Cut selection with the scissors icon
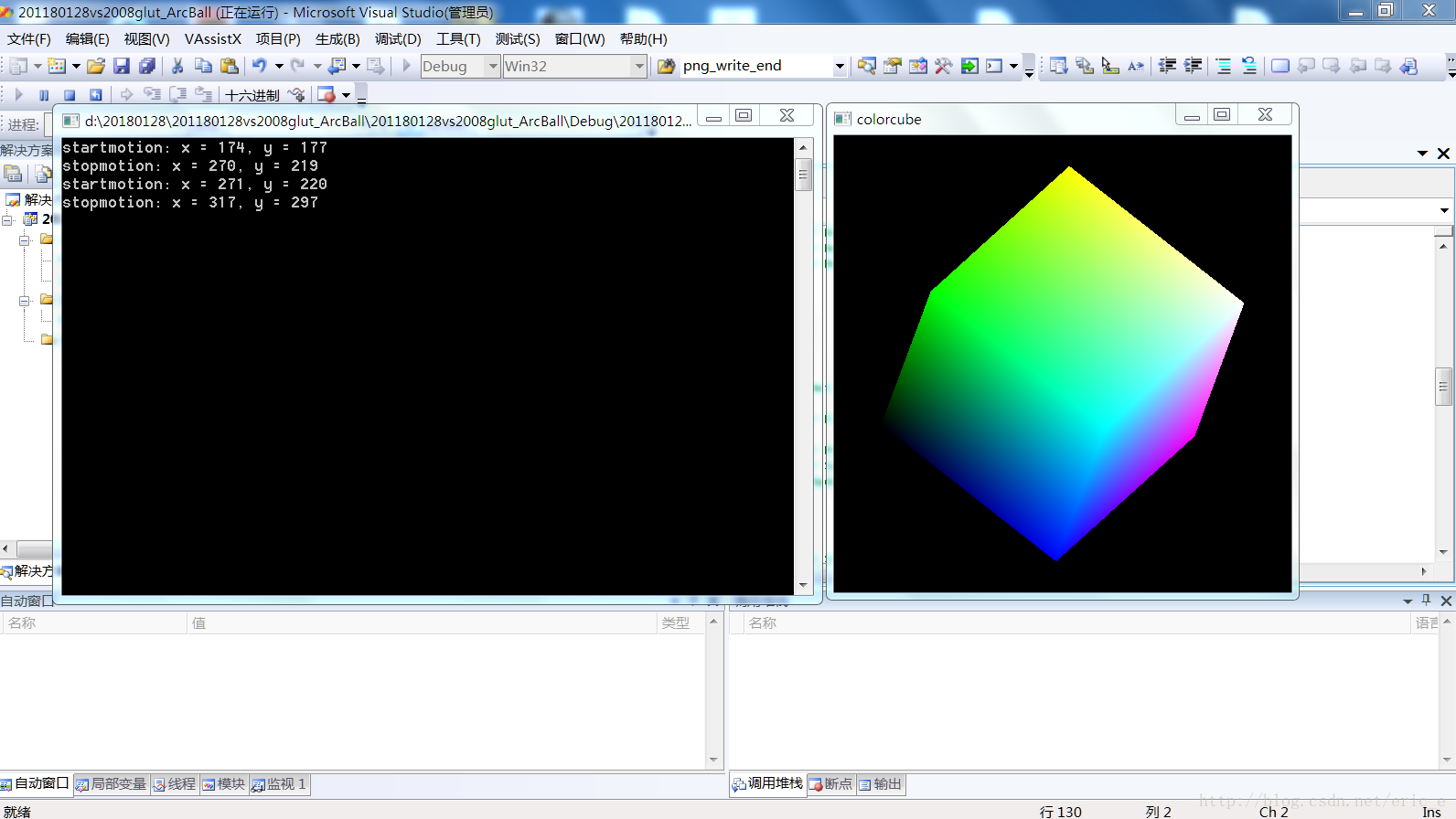This screenshot has height=819, width=1456. tap(178, 66)
